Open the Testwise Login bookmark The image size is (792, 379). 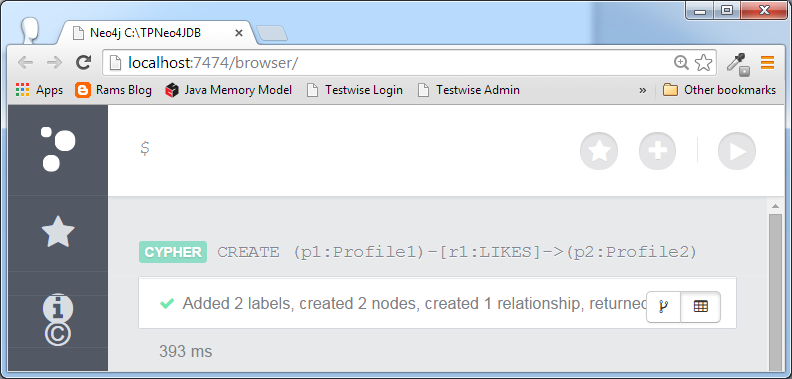(x=355, y=90)
